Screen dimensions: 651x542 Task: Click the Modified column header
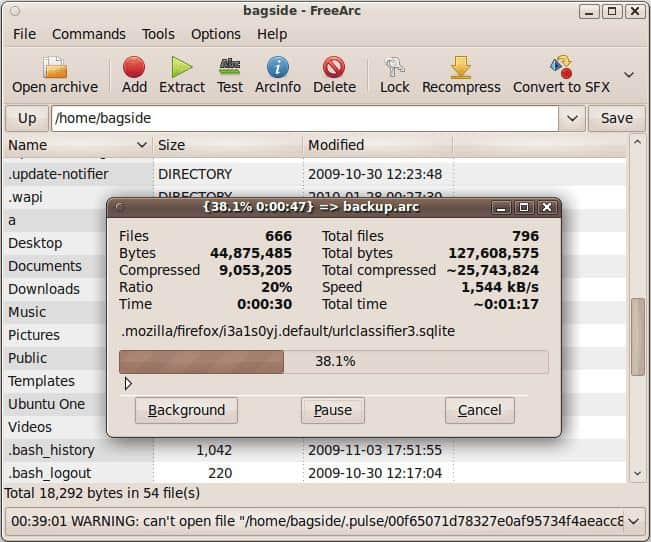point(378,145)
